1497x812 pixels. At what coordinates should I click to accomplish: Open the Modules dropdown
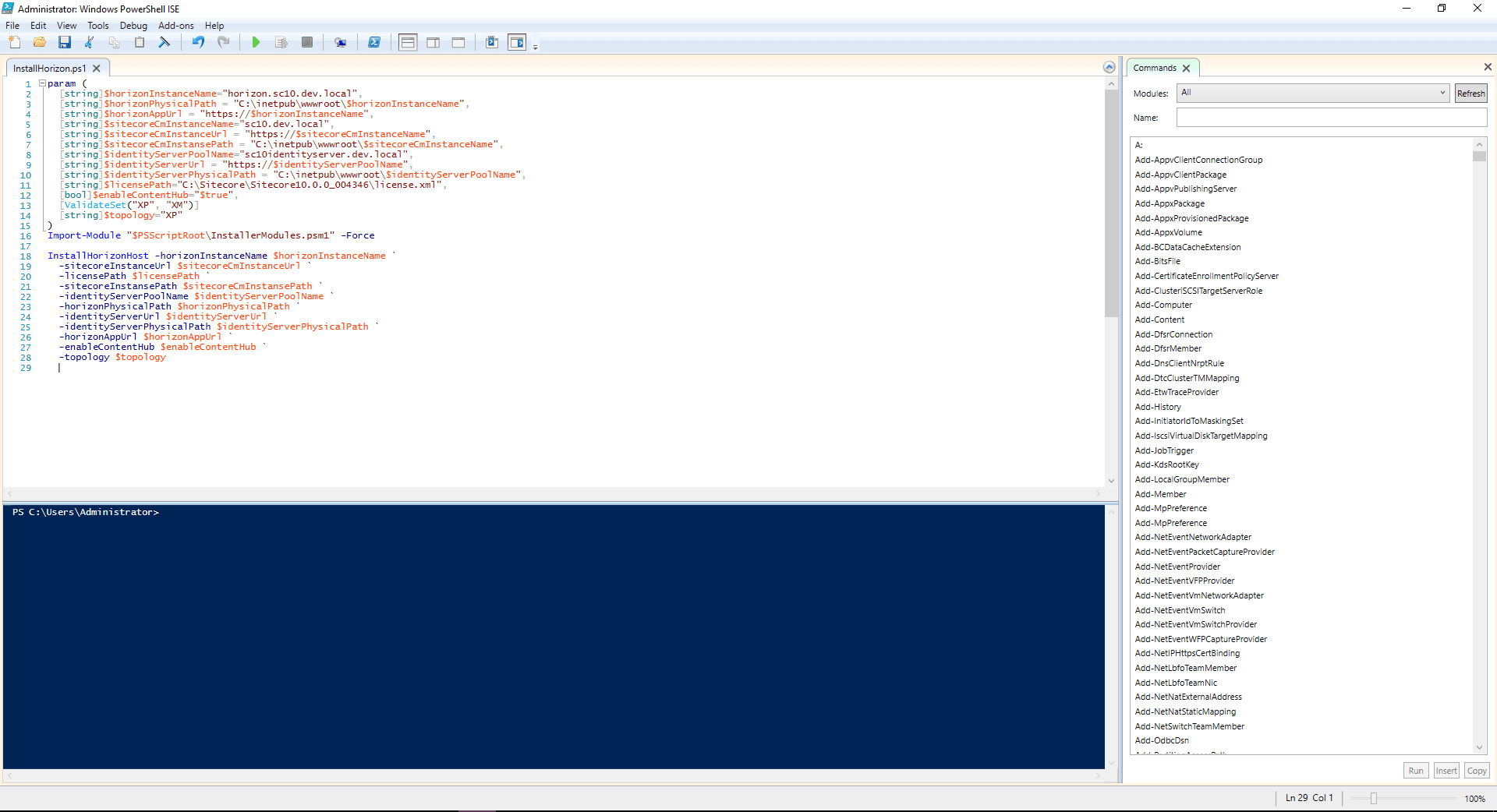pos(1313,93)
